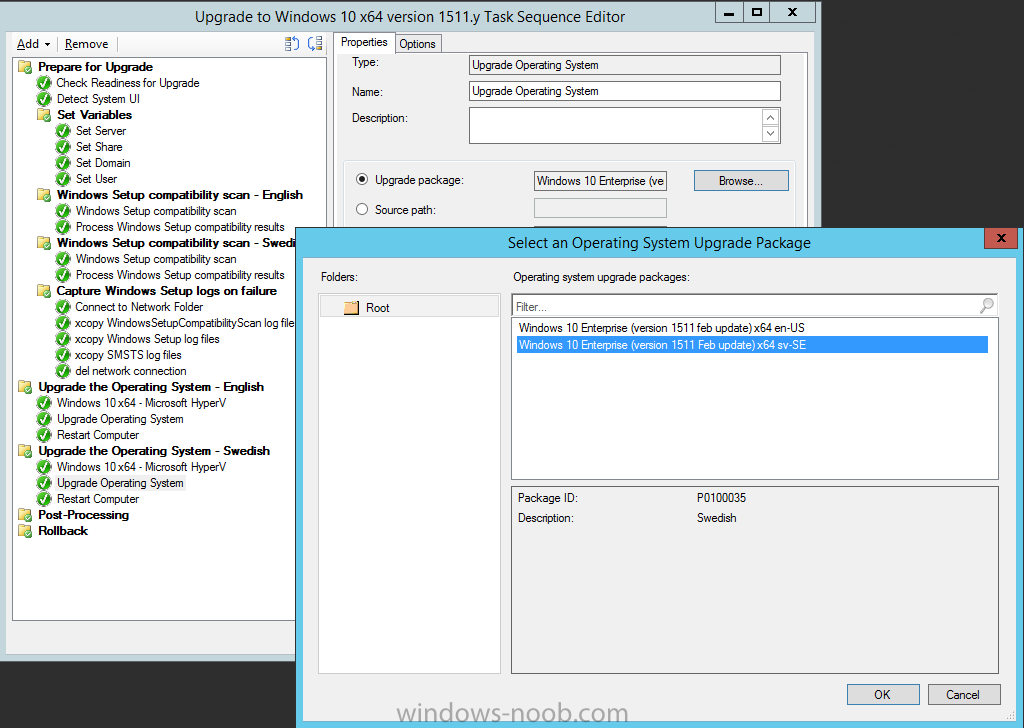
Task: Select the Connect to Network Folder step
Action: point(138,307)
